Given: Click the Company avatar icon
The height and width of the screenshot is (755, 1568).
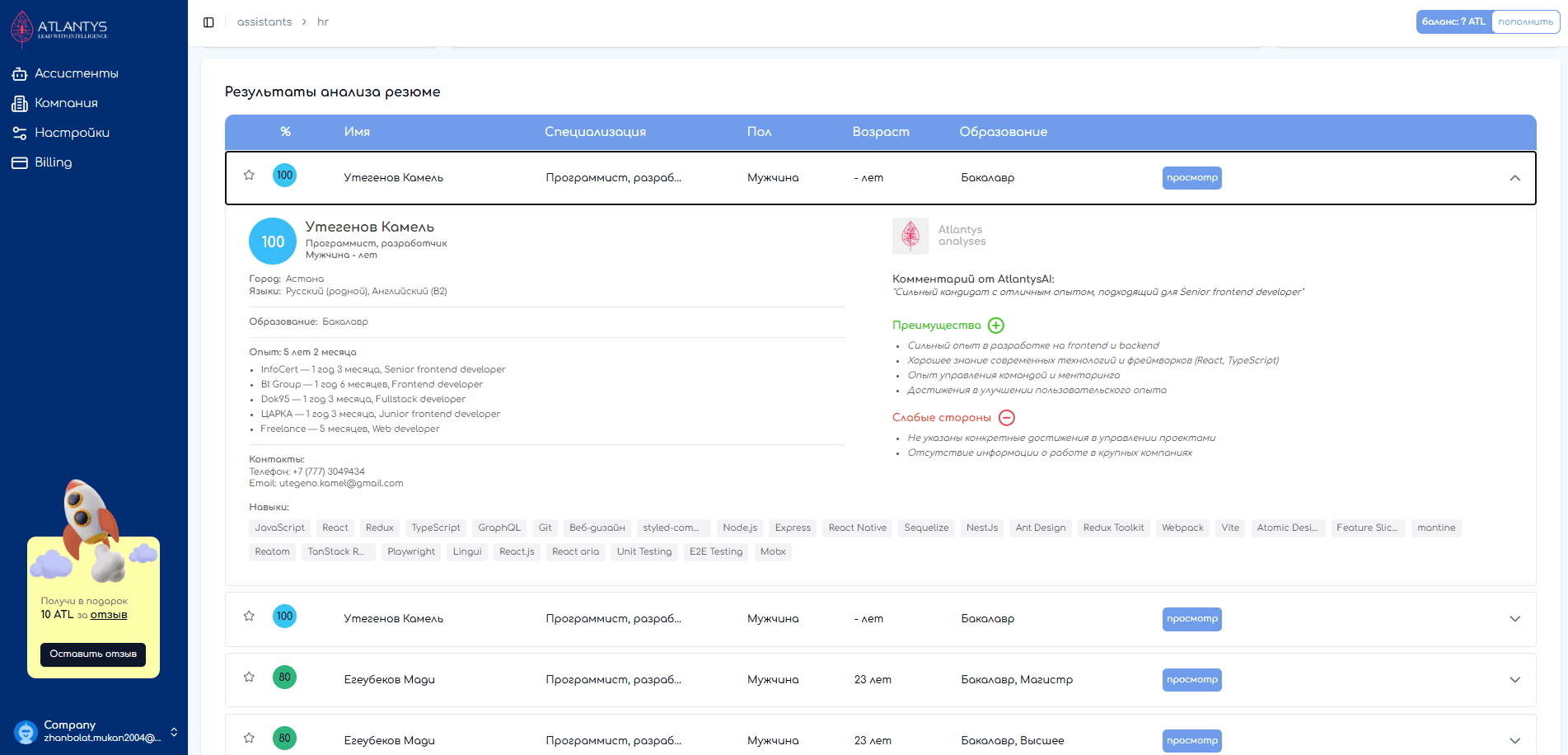Looking at the screenshot, I should coord(26,732).
